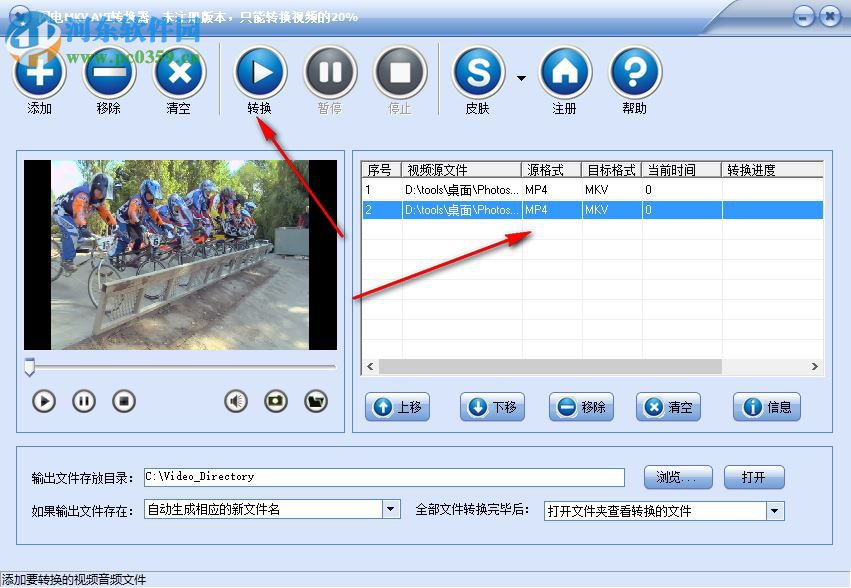This screenshot has height=588, width=851.
Task: Mute audio with the speaker icon
Action: [x=234, y=400]
